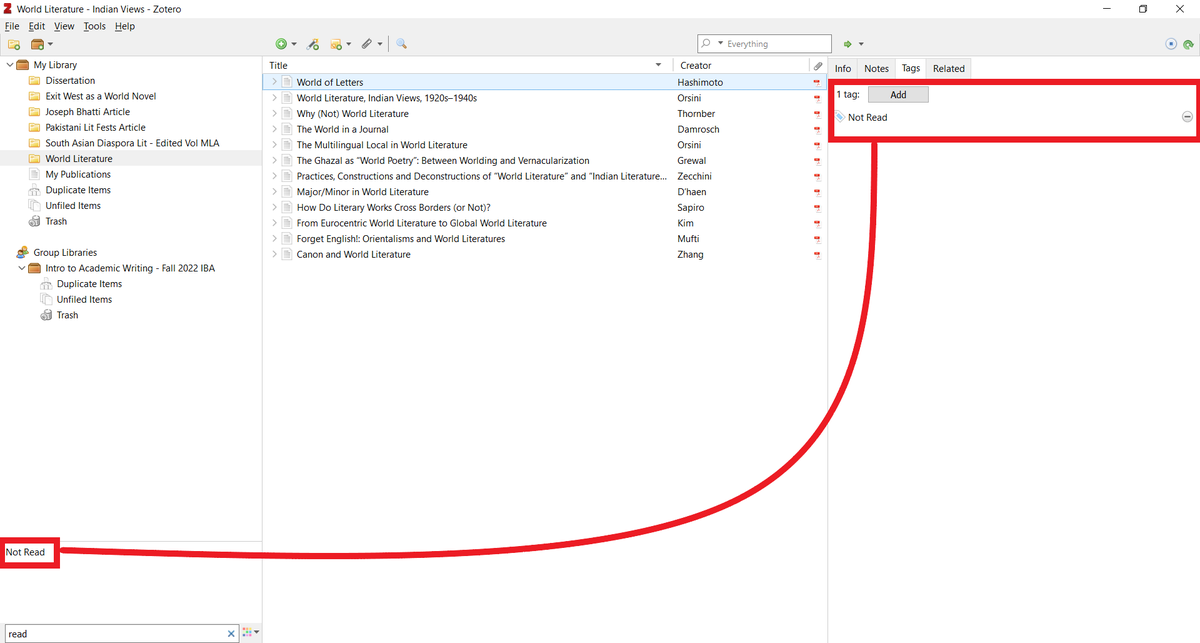Select Exit West as a World Novel collection
1200x643 pixels.
[100, 96]
